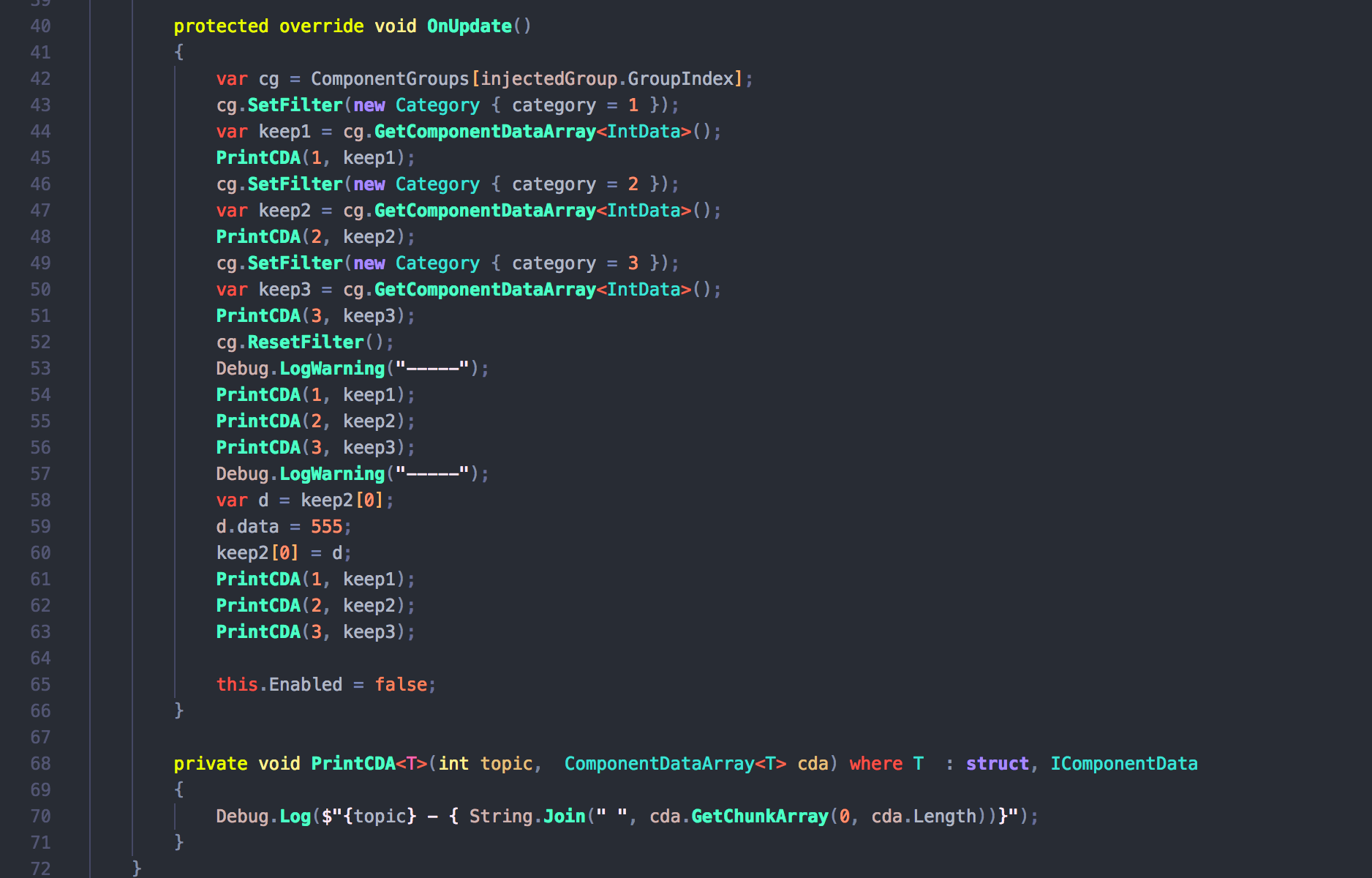The width and height of the screenshot is (1372, 878).
Task: Click the SetFilter call on line 43
Action: [x=294, y=105]
